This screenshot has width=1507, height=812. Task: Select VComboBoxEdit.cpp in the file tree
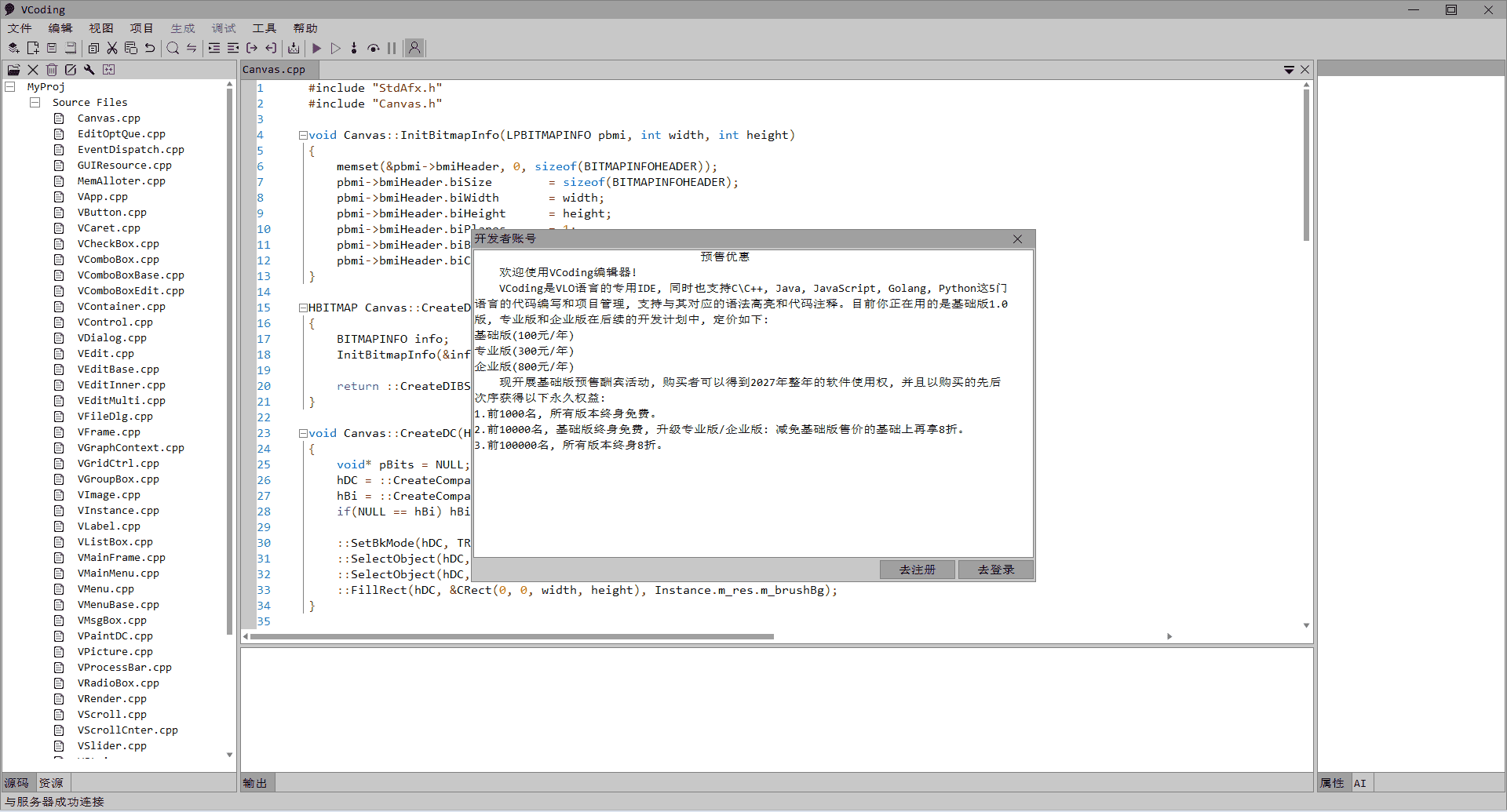pyautogui.click(x=130, y=291)
